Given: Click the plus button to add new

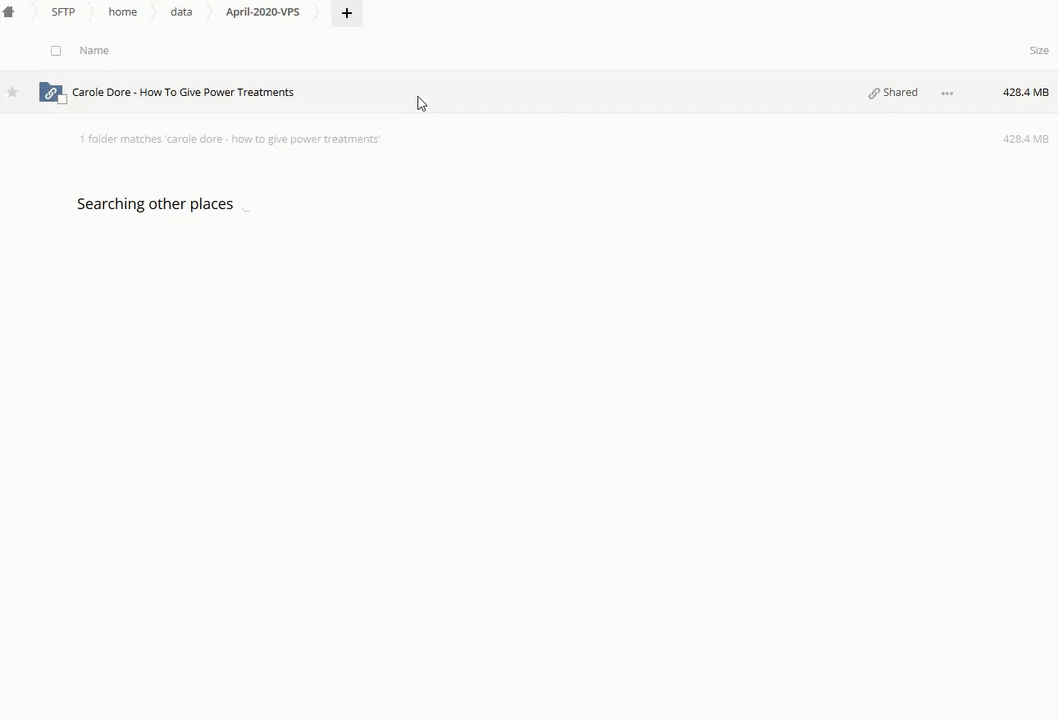Looking at the screenshot, I should pos(347,13).
